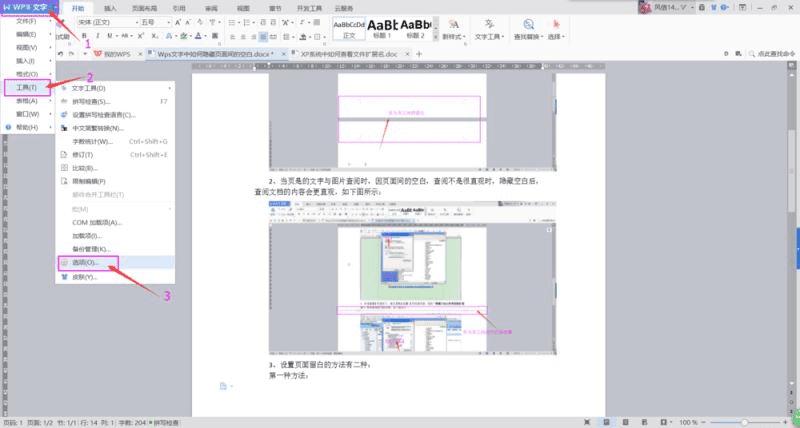Viewport: 800px width, 428px height.
Task: Select 选项(O)... in the tools menu
Action: point(115,262)
